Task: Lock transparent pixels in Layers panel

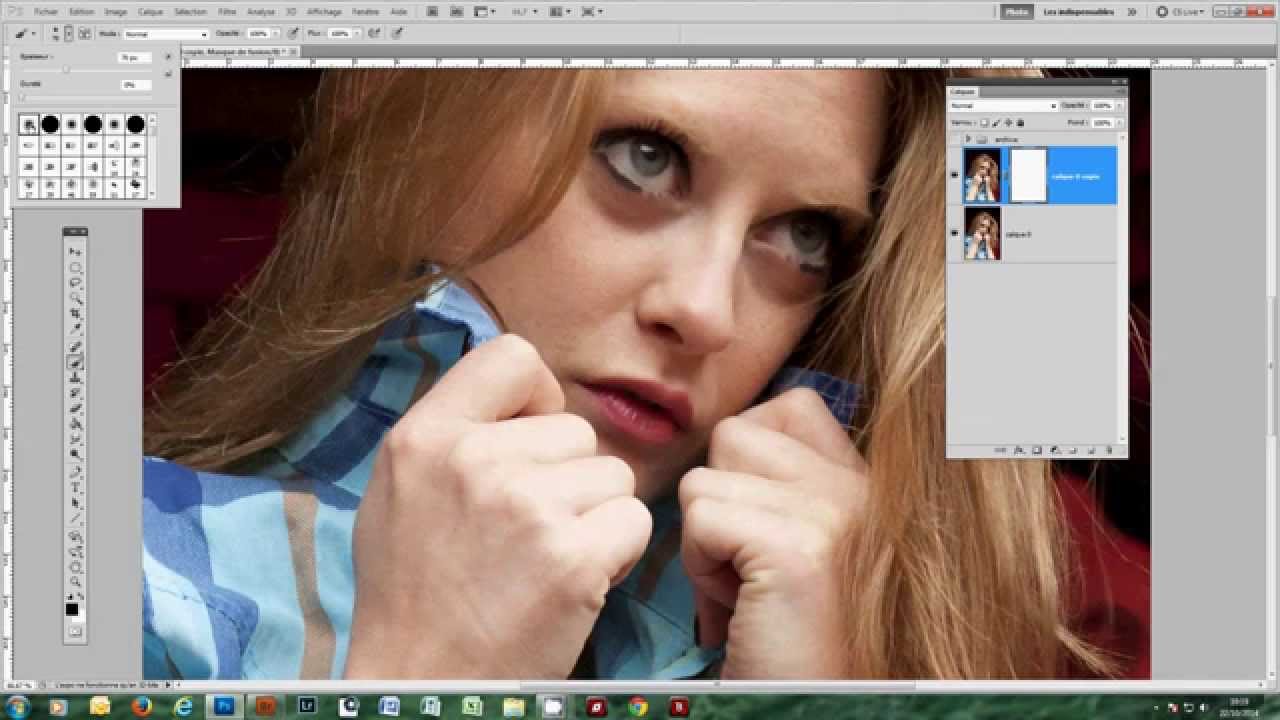Action: point(984,122)
